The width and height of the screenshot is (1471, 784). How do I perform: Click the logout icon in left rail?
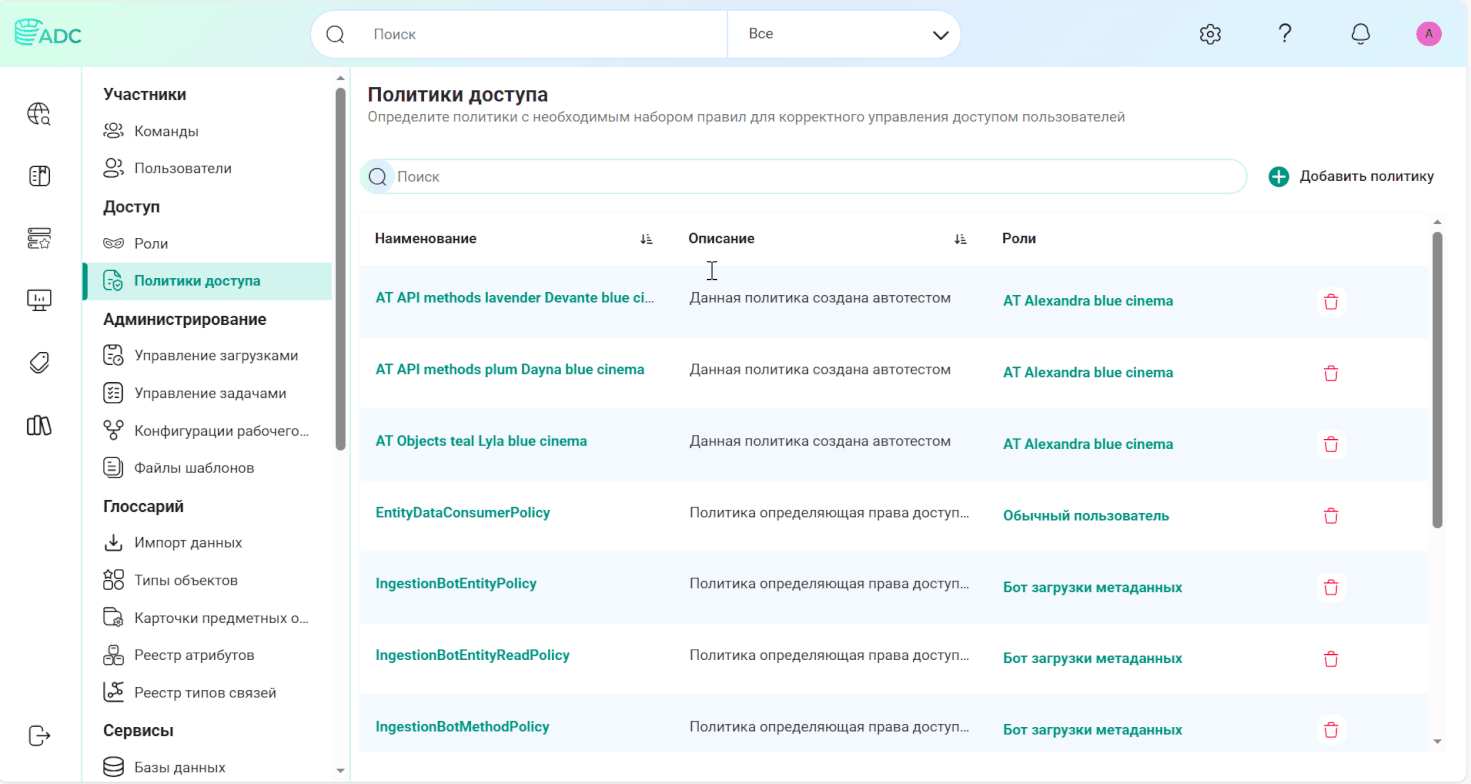(x=39, y=736)
